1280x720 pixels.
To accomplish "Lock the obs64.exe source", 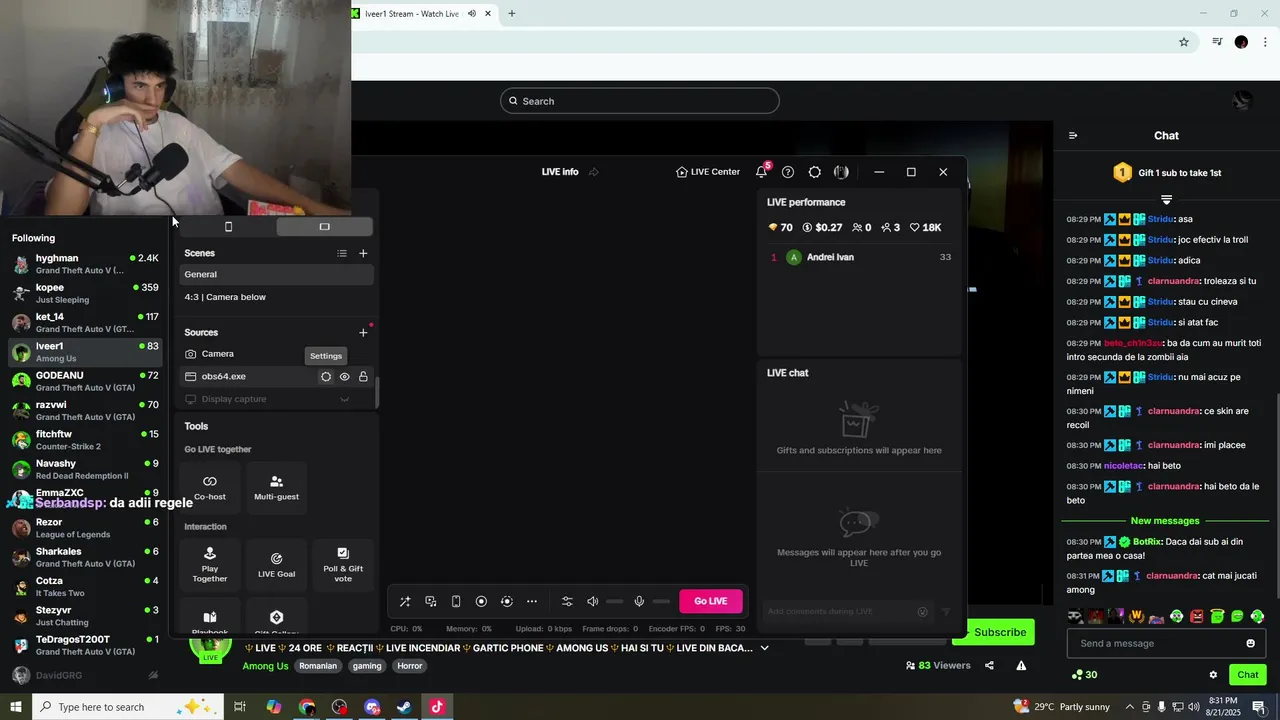I will [363, 377].
